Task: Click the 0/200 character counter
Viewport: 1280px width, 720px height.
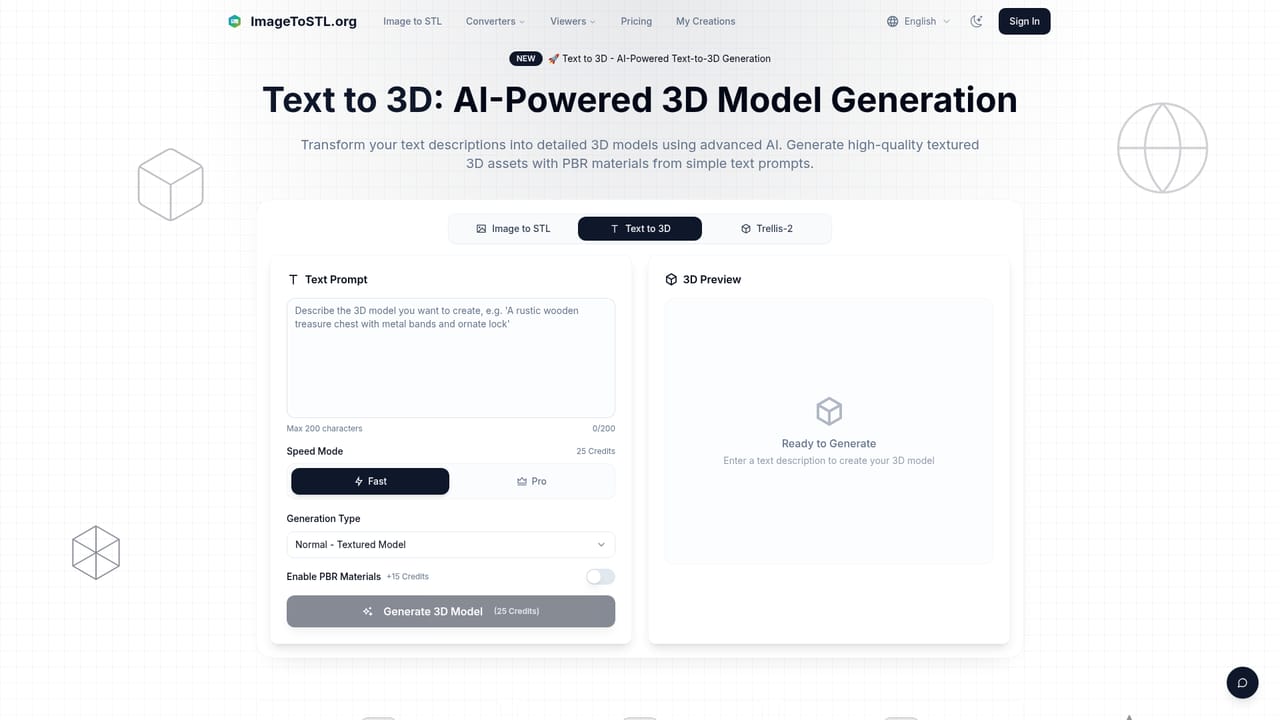Action: (604, 428)
